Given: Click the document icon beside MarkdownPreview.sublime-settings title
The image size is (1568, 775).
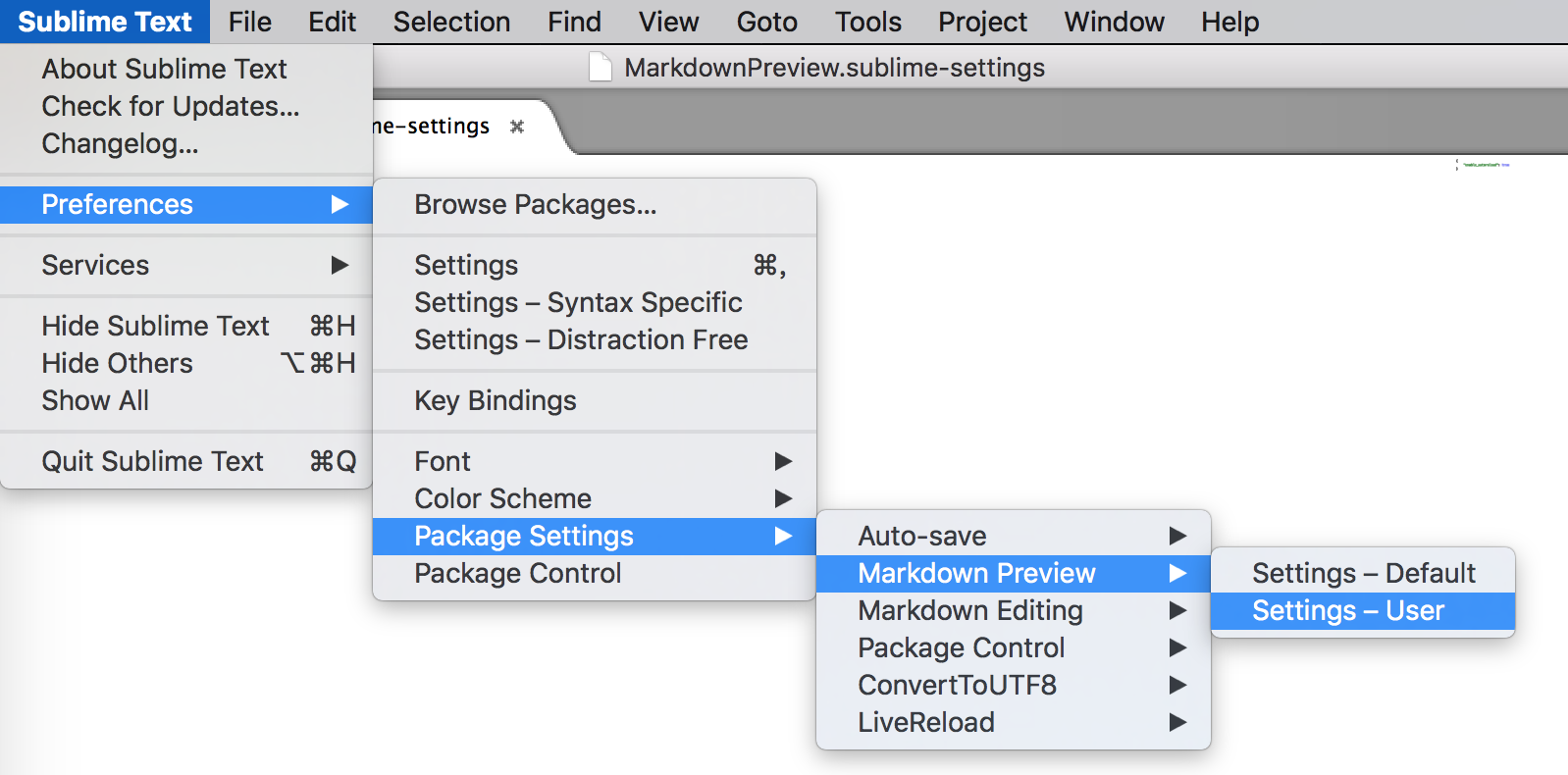Looking at the screenshot, I should [601, 67].
